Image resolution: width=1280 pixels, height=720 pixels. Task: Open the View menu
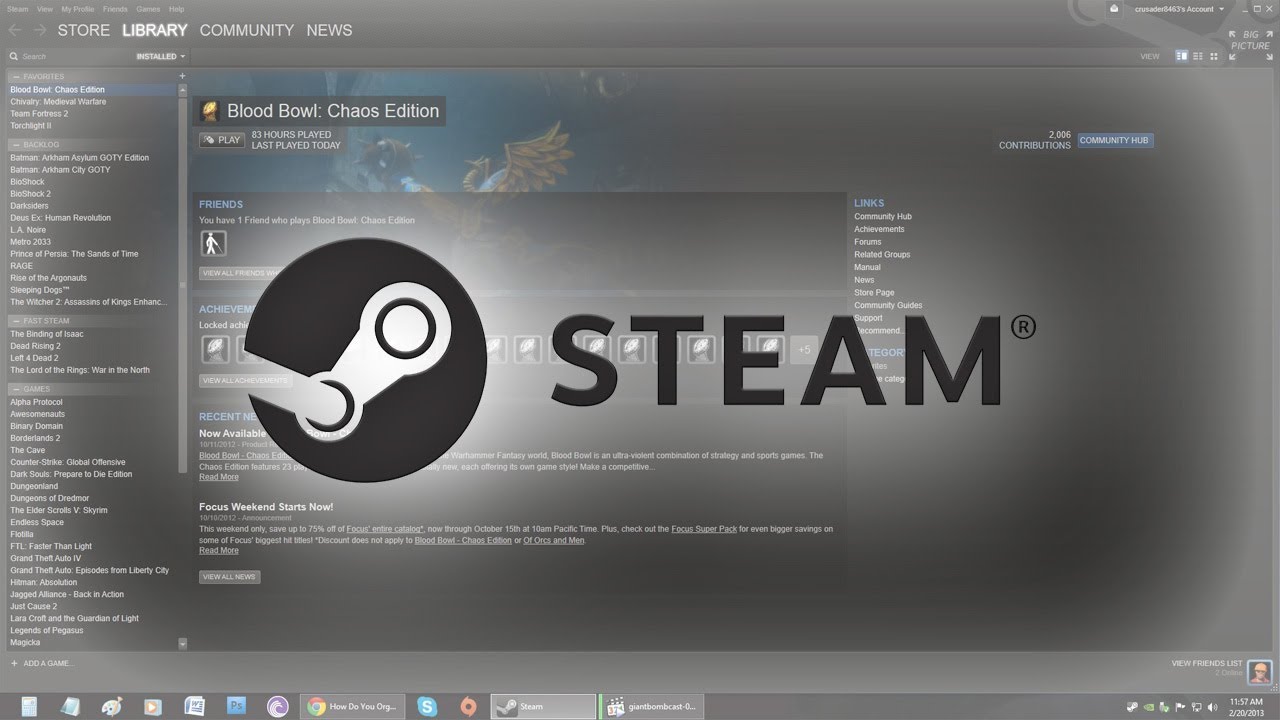(45, 9)
